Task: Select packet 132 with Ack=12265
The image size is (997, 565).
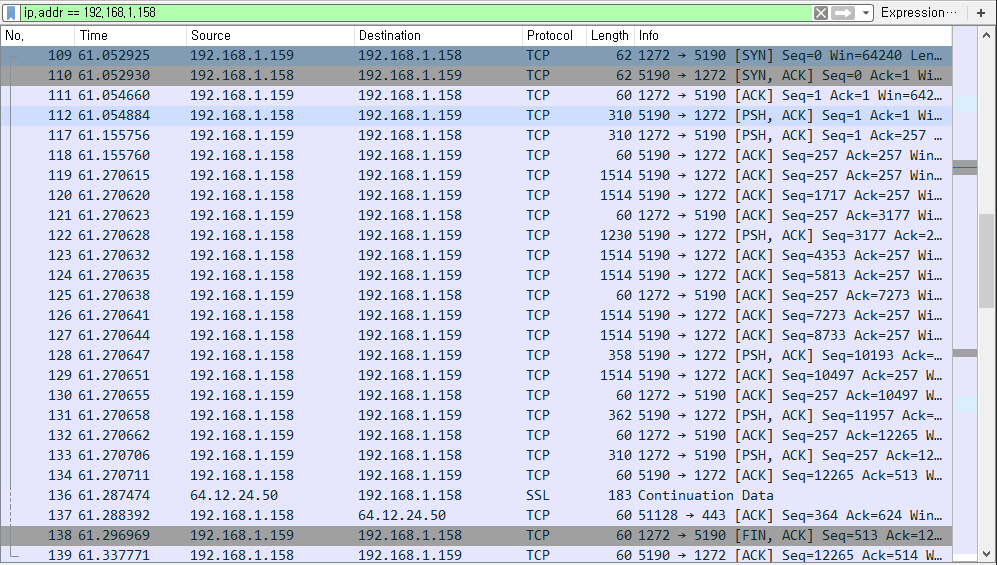Action: 476,435
